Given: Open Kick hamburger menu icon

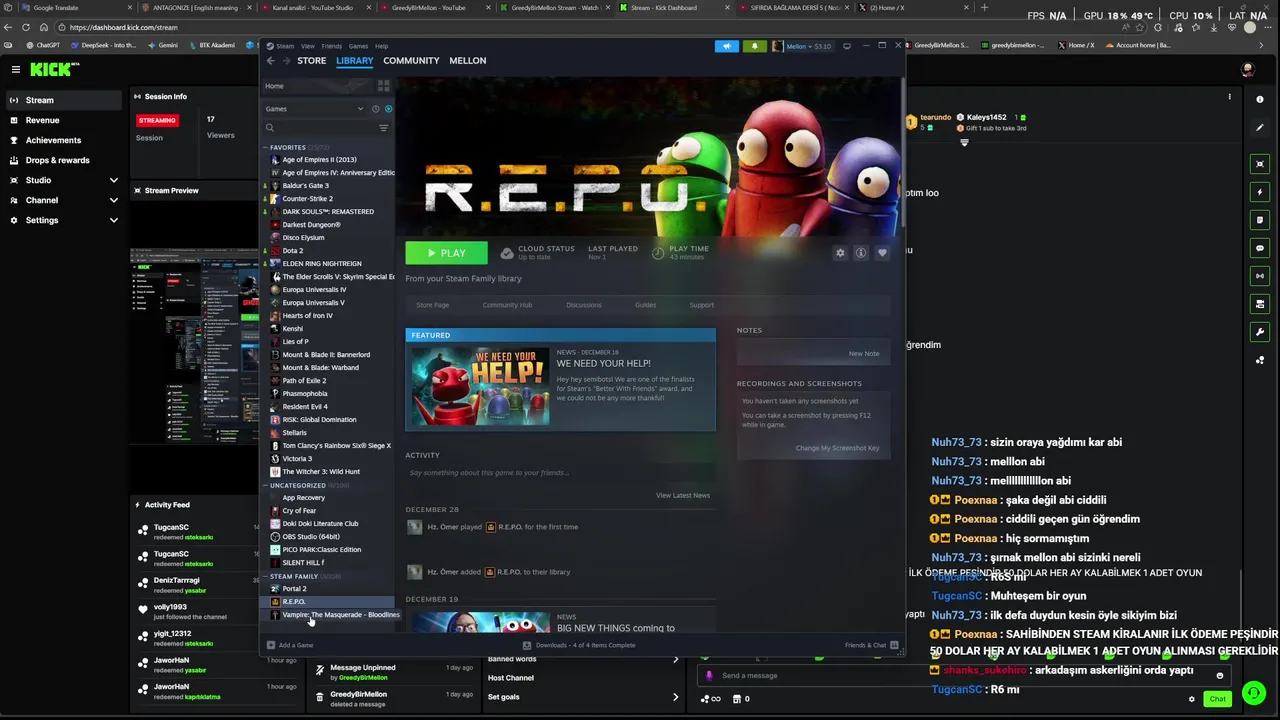Looking at the screenshot, I should click(16, 69).
